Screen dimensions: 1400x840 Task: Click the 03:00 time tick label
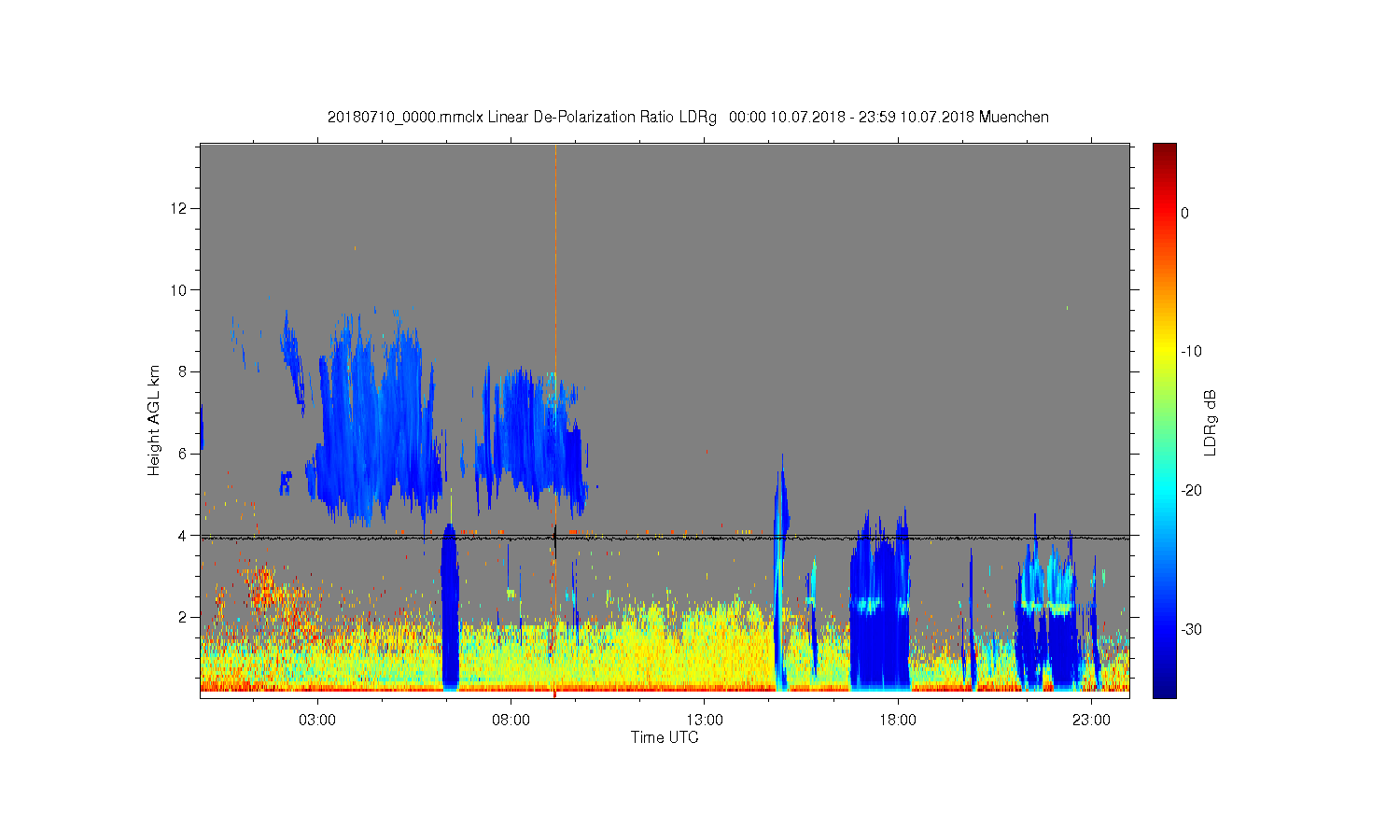pyautogui.click(x=317, y=721)
